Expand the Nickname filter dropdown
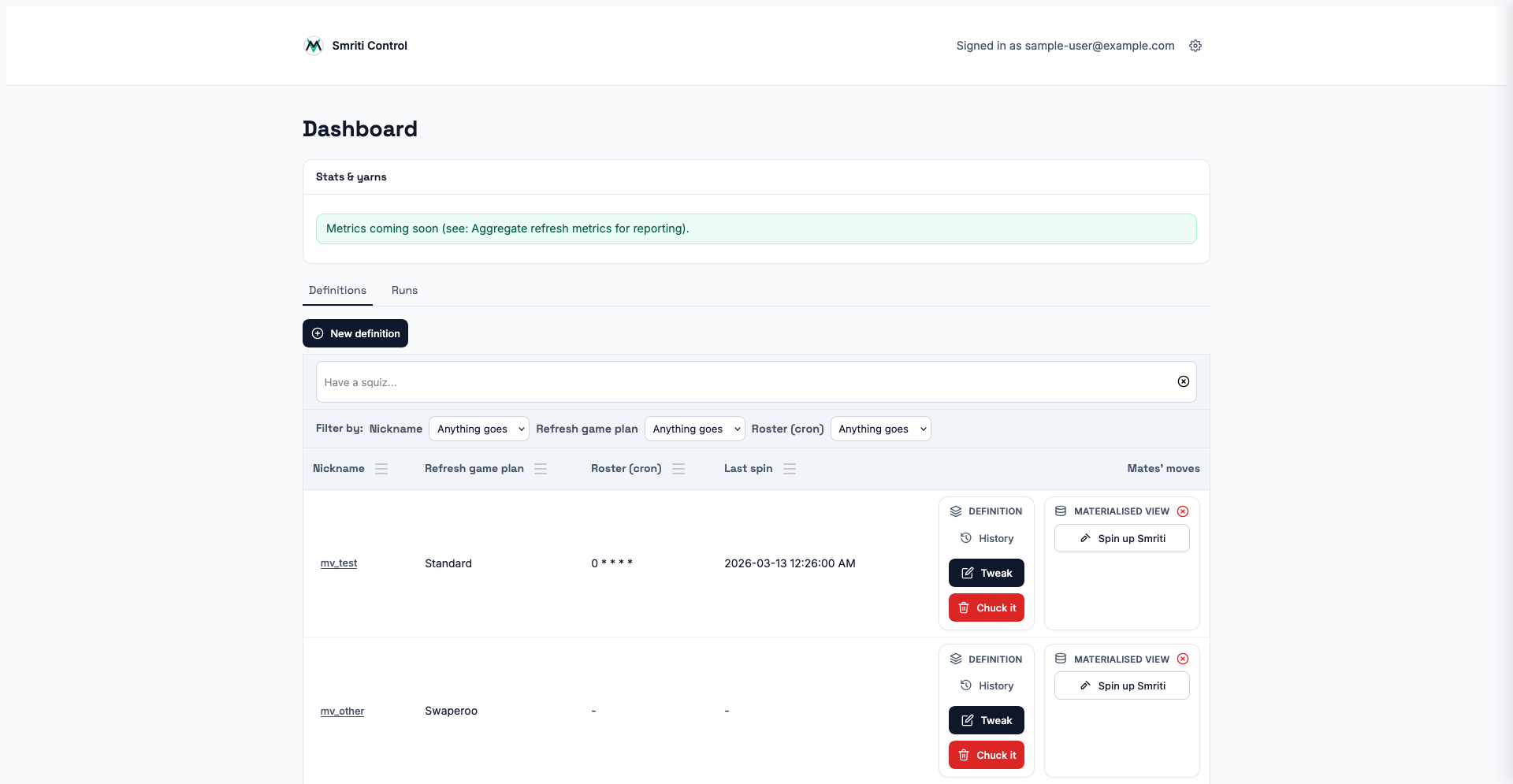This screenshot has width=1513, height=784. 479,429
